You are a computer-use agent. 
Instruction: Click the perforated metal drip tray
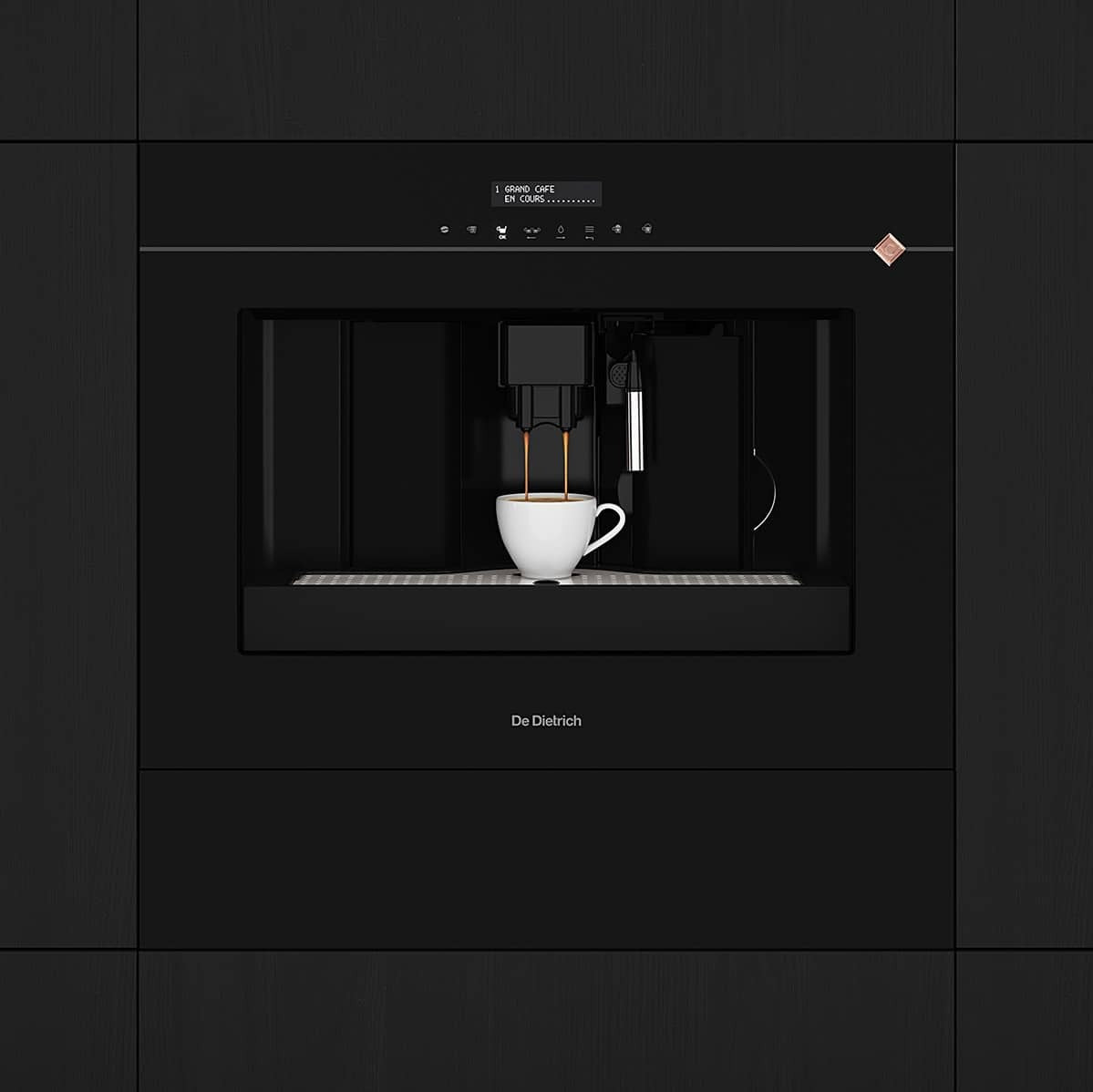[410, 579]
